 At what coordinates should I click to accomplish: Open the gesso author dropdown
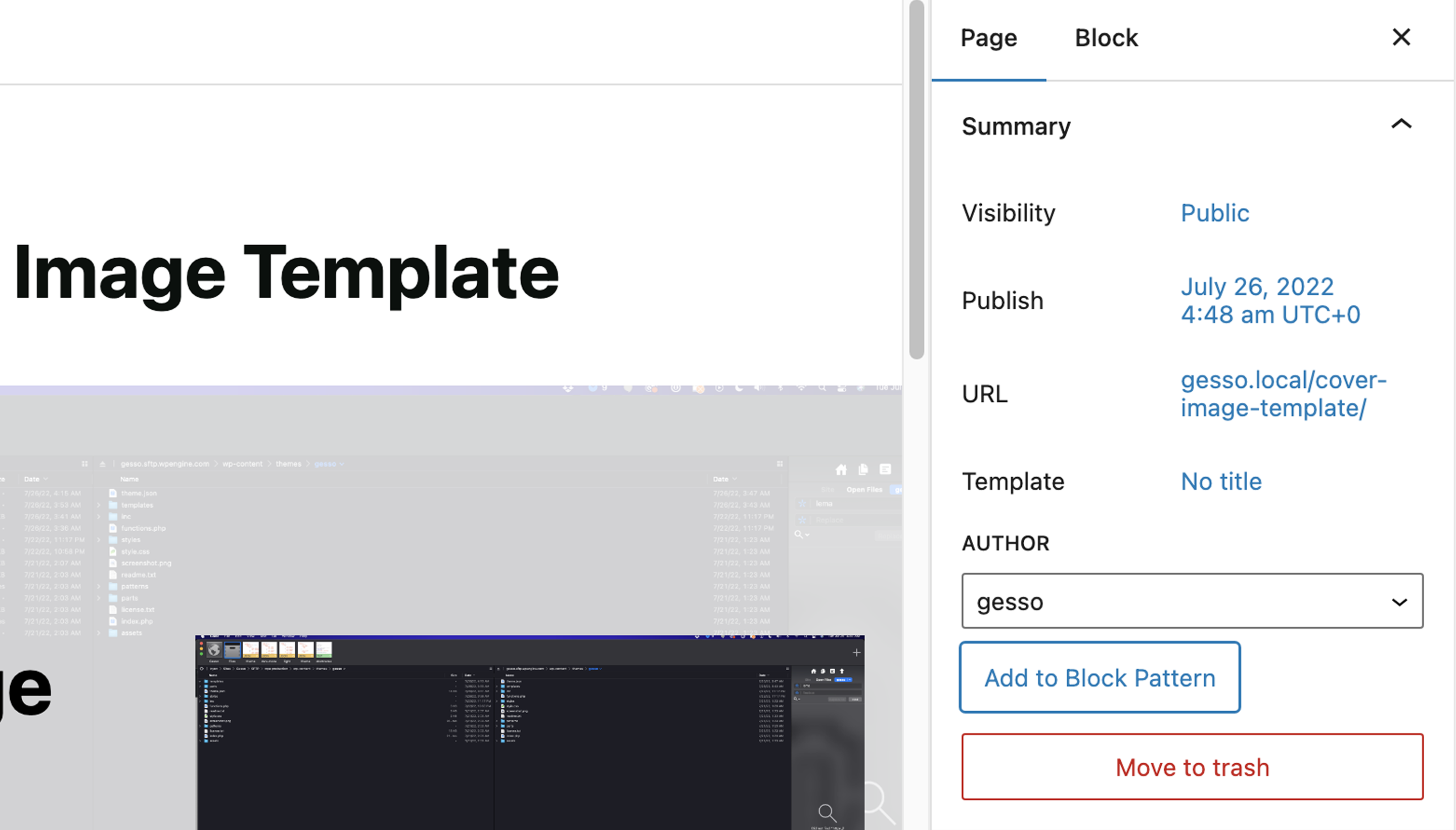1192,602
